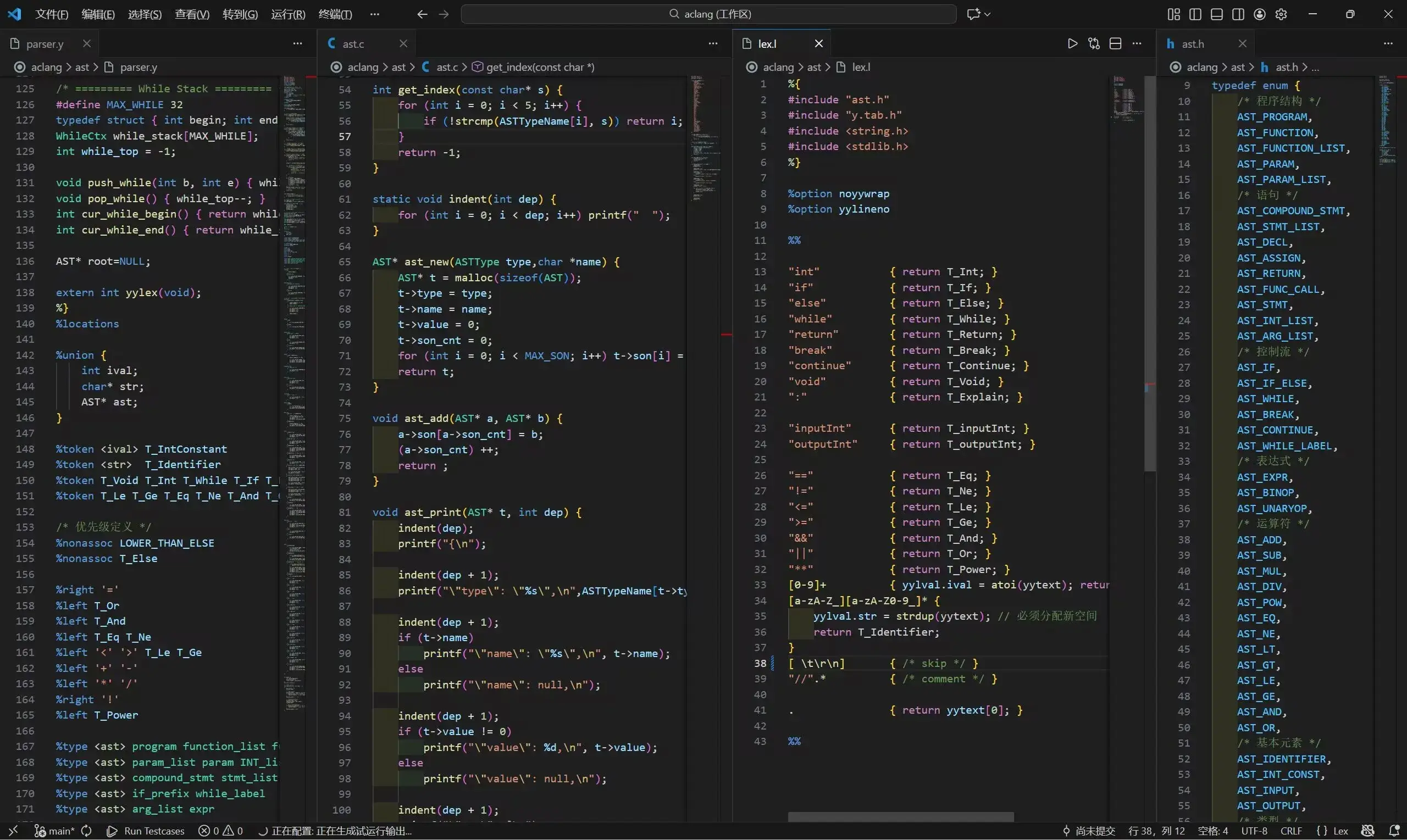Open changes compare icon in lex.l toolbar

(x=1093, y=43)
